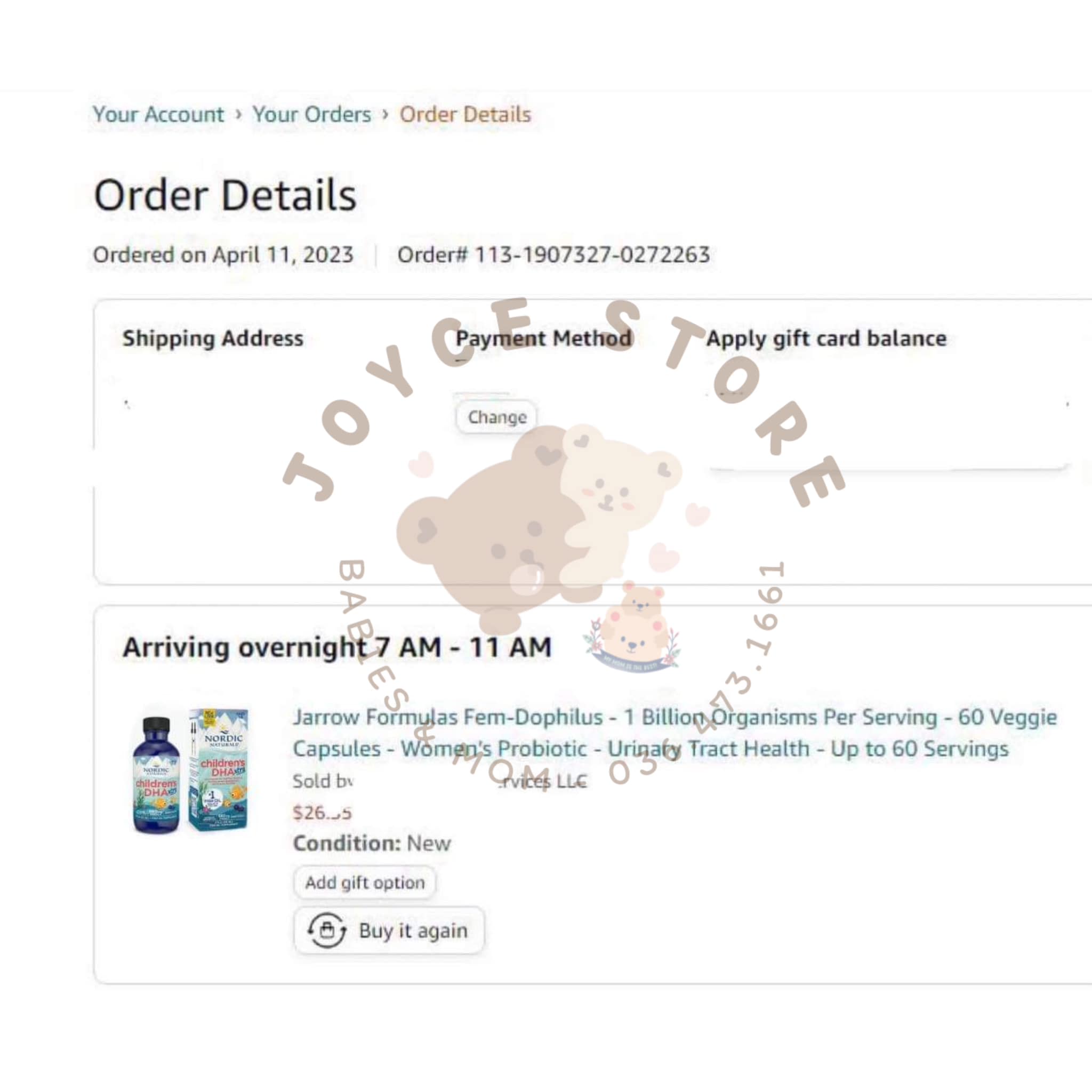Open the Jarrow Formulas Fem-Dophilus product link

pos(675,733)
